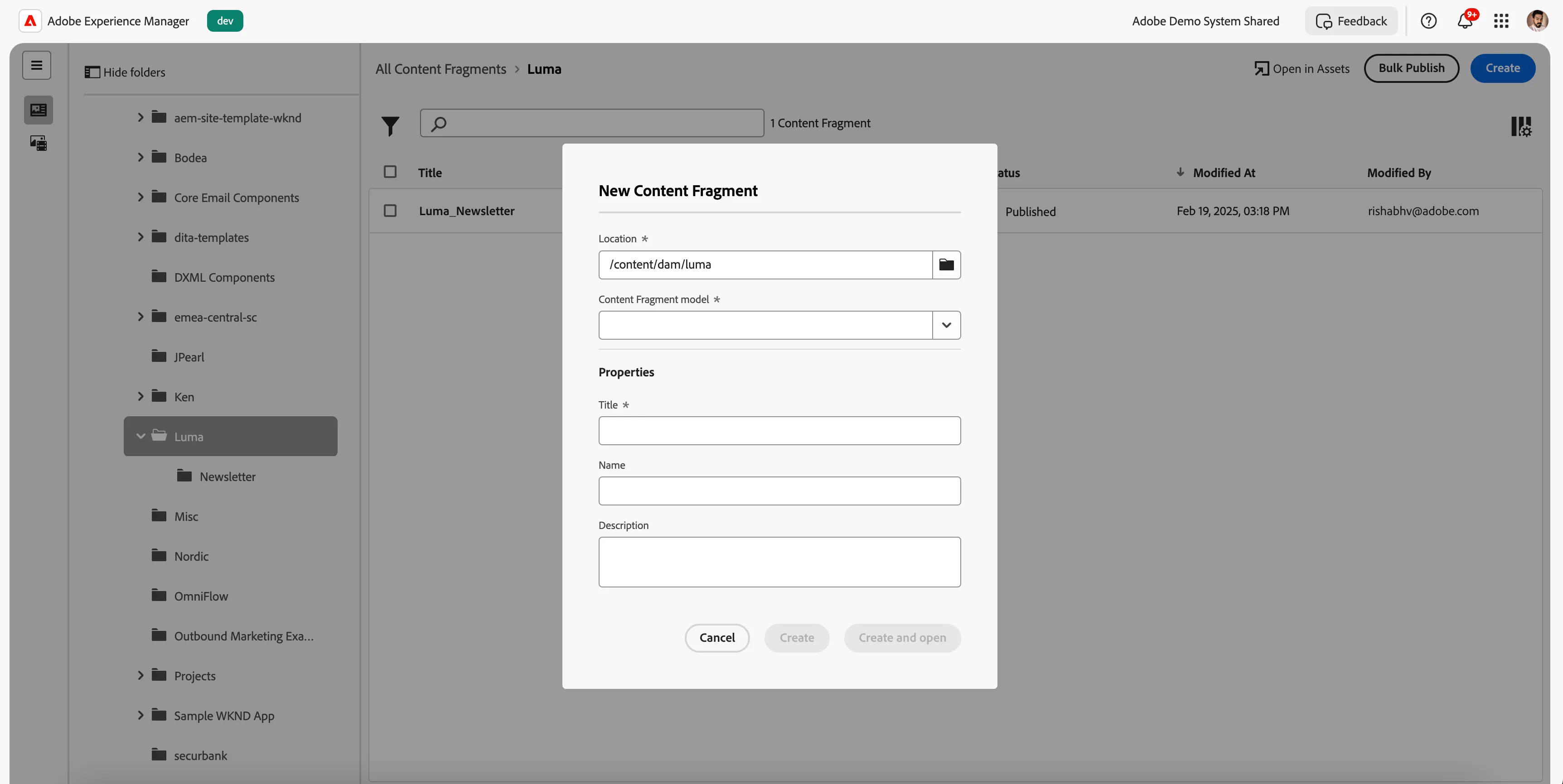Select the securbank folder

point(200,755)
